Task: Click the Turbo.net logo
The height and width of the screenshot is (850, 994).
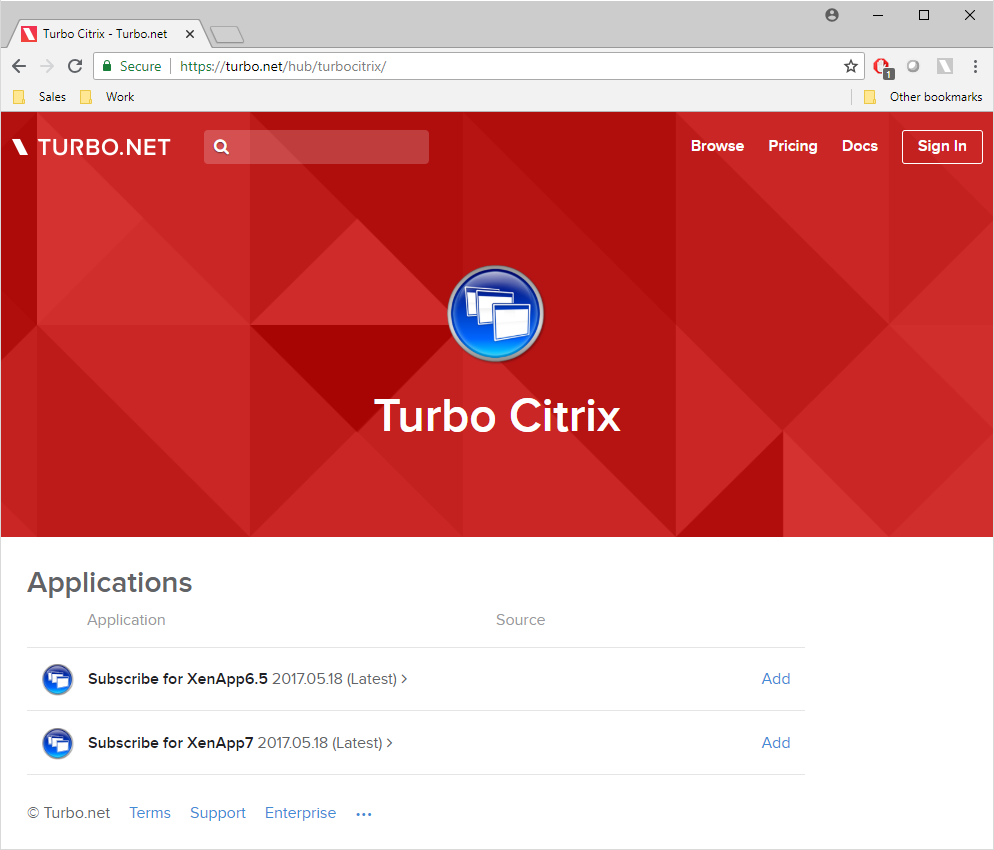Action: point(90,147)
